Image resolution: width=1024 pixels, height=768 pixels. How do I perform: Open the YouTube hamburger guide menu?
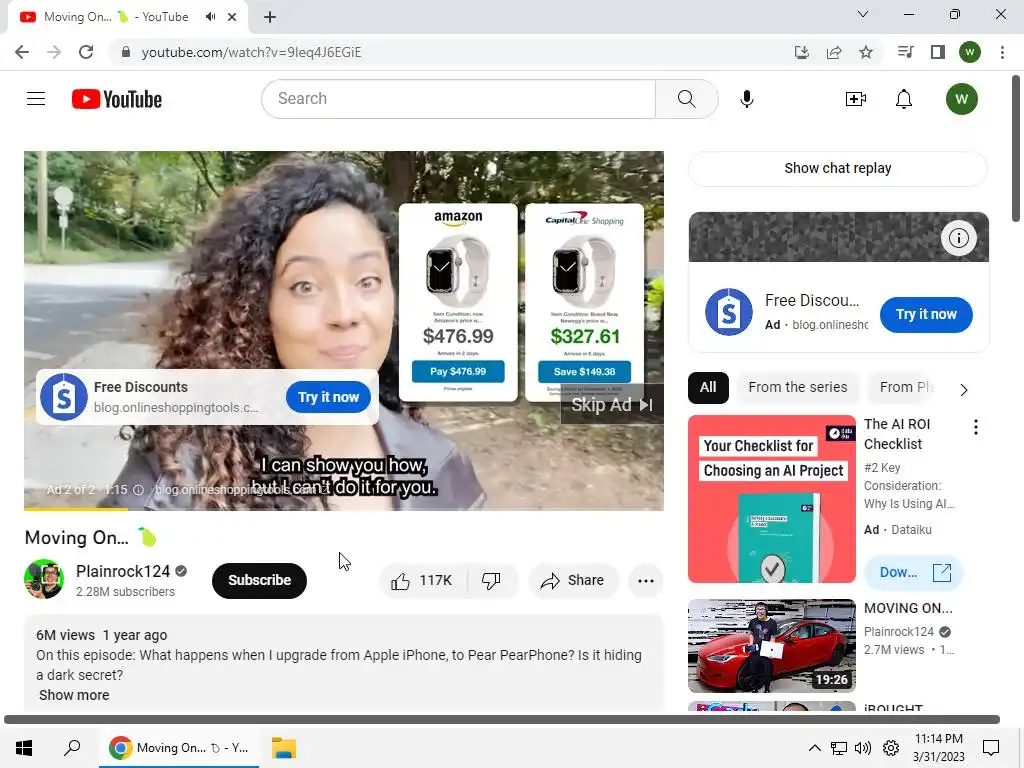click(x=36, y=99)
